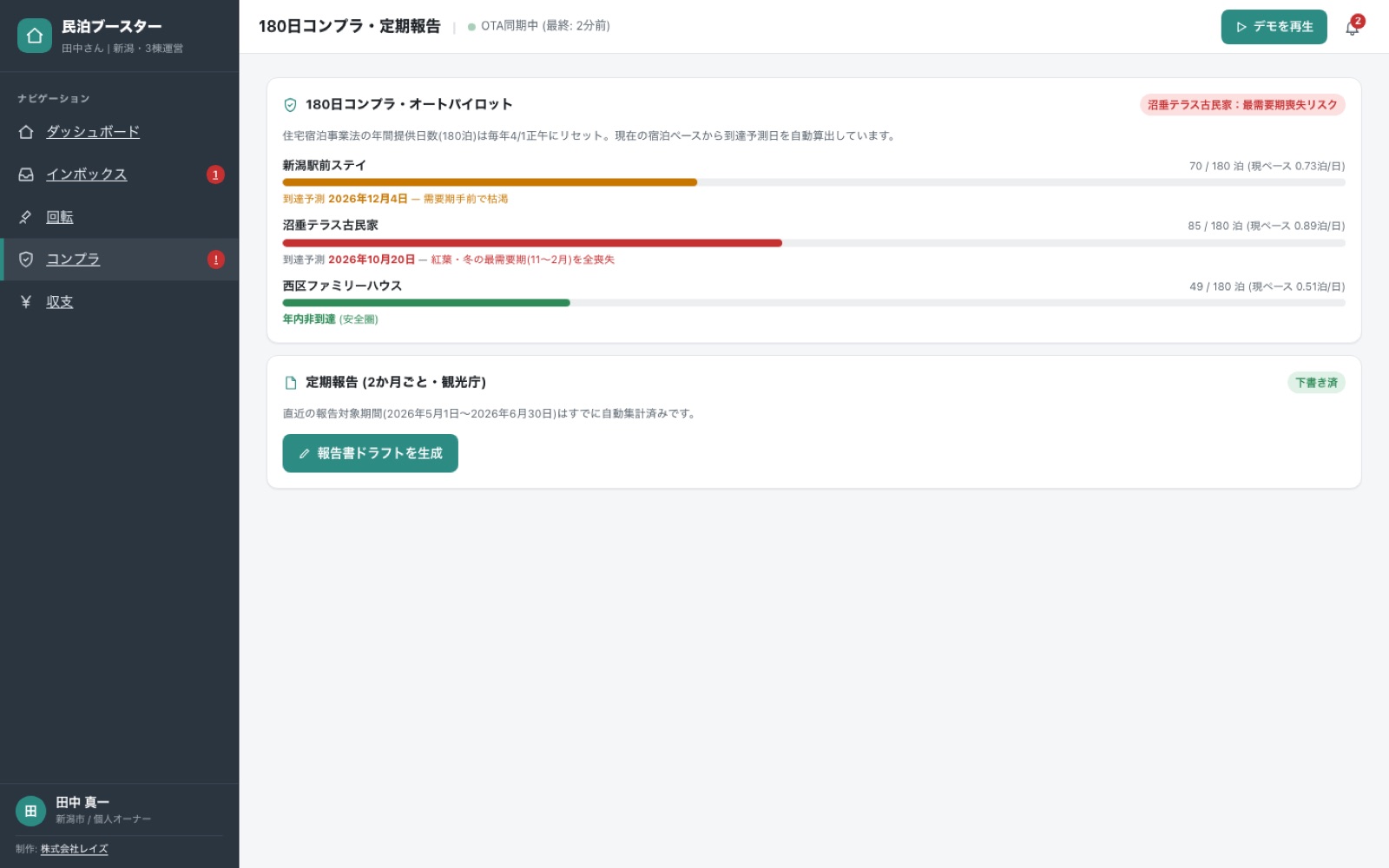1389x868 pixels.
Task: Click the 直近の報告対象期間 description line
Action: tap(490, 414)
